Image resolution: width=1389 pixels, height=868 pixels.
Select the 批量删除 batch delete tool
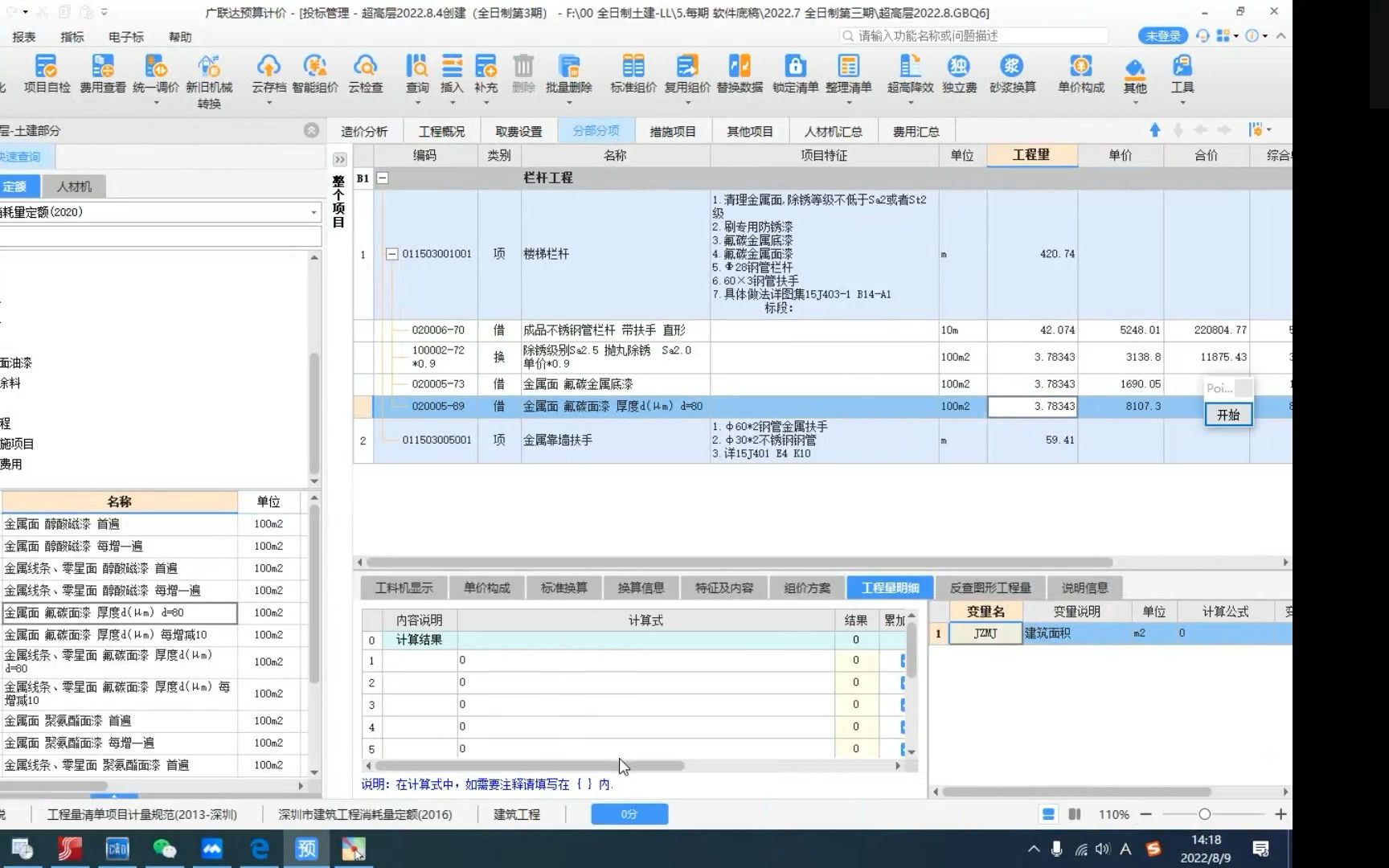568,76
